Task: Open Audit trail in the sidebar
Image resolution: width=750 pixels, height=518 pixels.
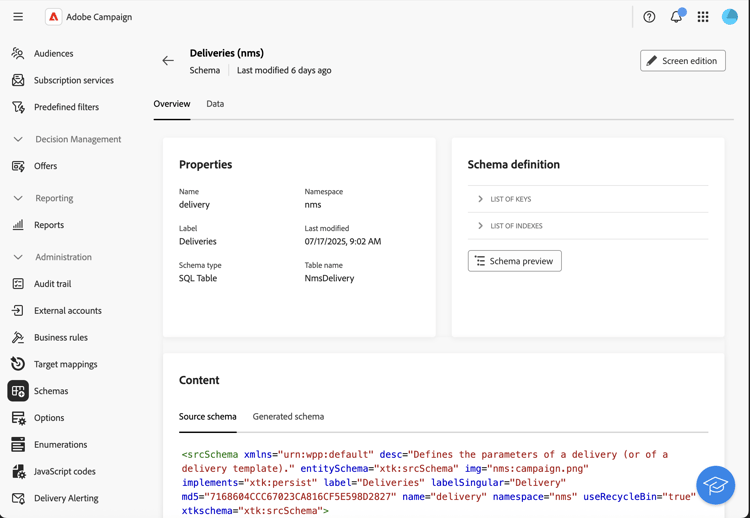Action: 53,284
